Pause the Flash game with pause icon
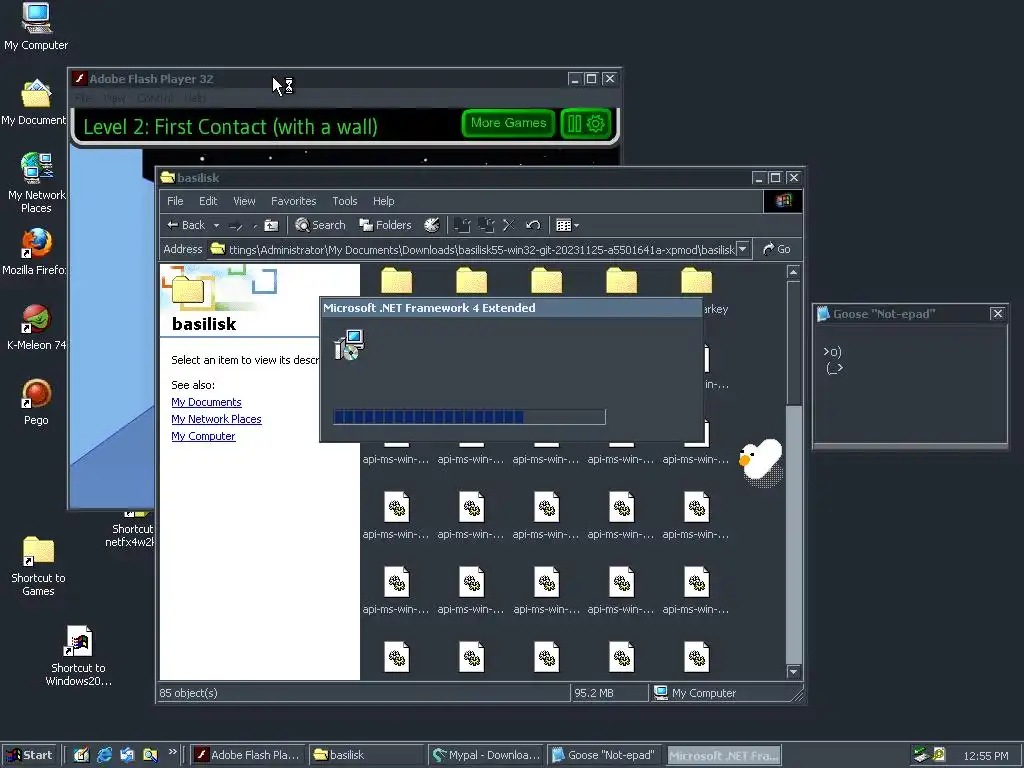 point(575,123)
